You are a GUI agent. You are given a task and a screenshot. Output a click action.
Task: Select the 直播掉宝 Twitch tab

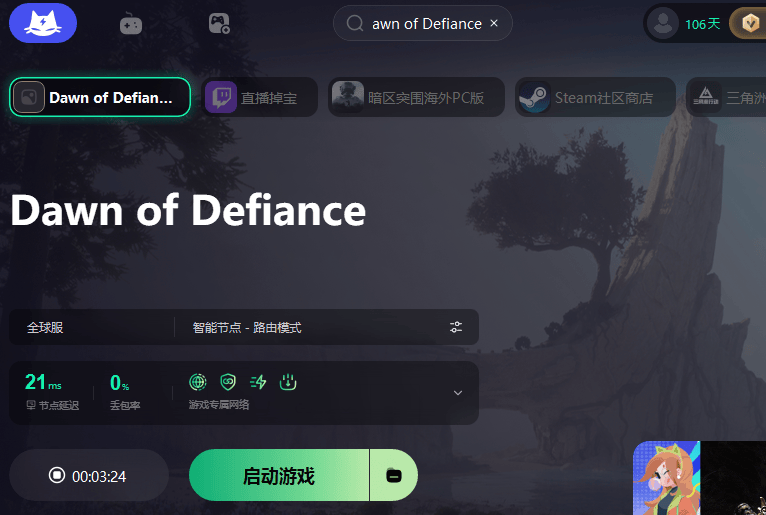click(x=260, y=98)
